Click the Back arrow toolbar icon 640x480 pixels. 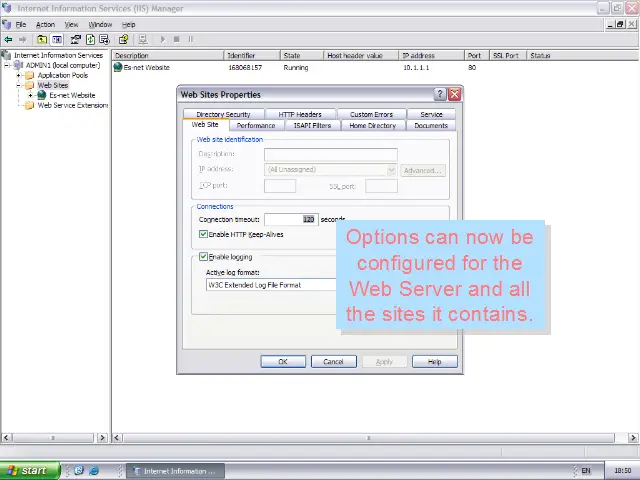coord(8,40)
